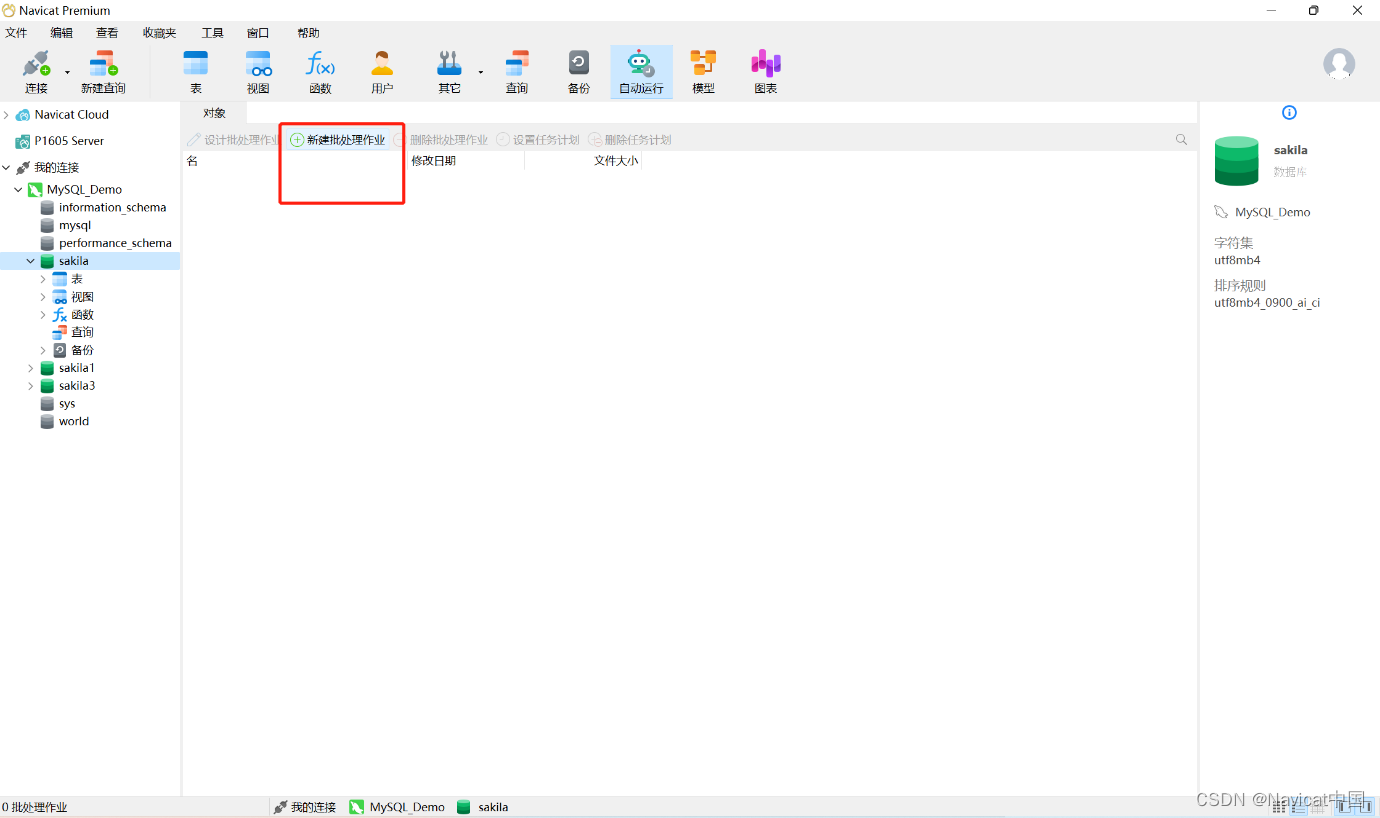Sort by the 名 column header

pyautogui.click(x=192, y=160)
